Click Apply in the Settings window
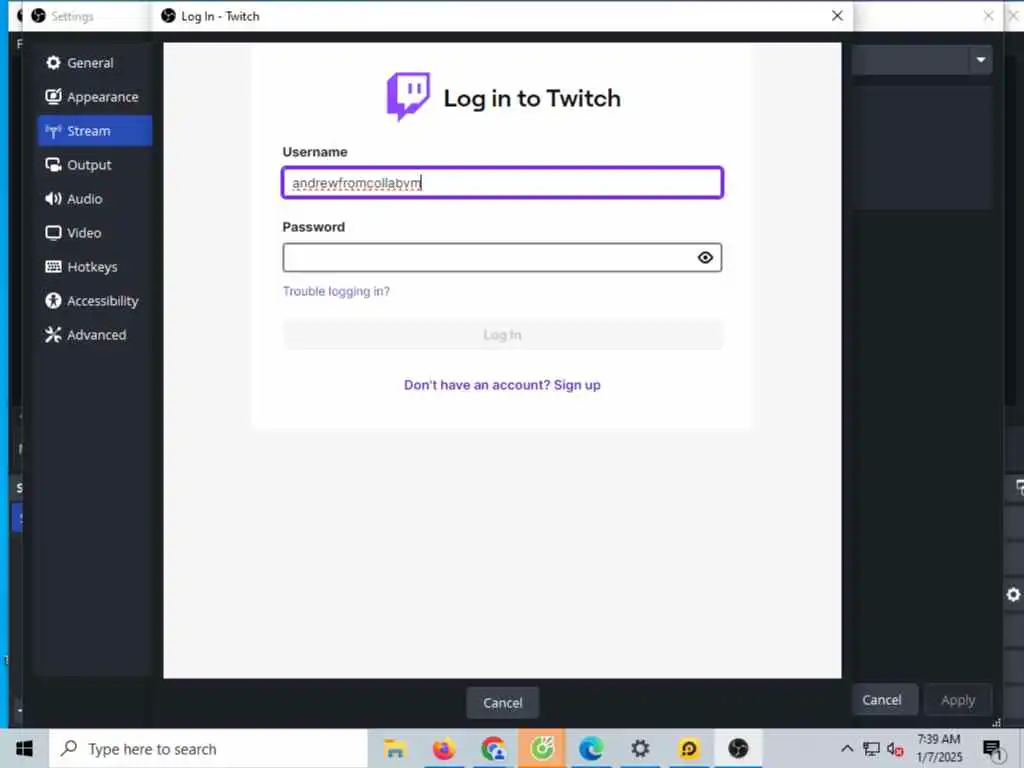 point(958,700)
